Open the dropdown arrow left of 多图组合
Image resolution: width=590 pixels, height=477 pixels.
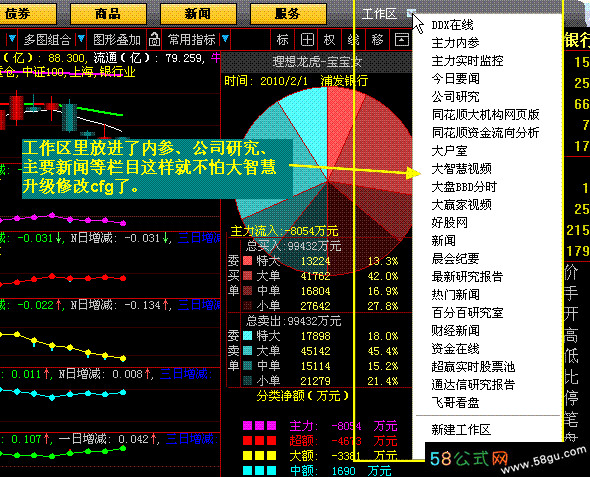coord(12,38)
